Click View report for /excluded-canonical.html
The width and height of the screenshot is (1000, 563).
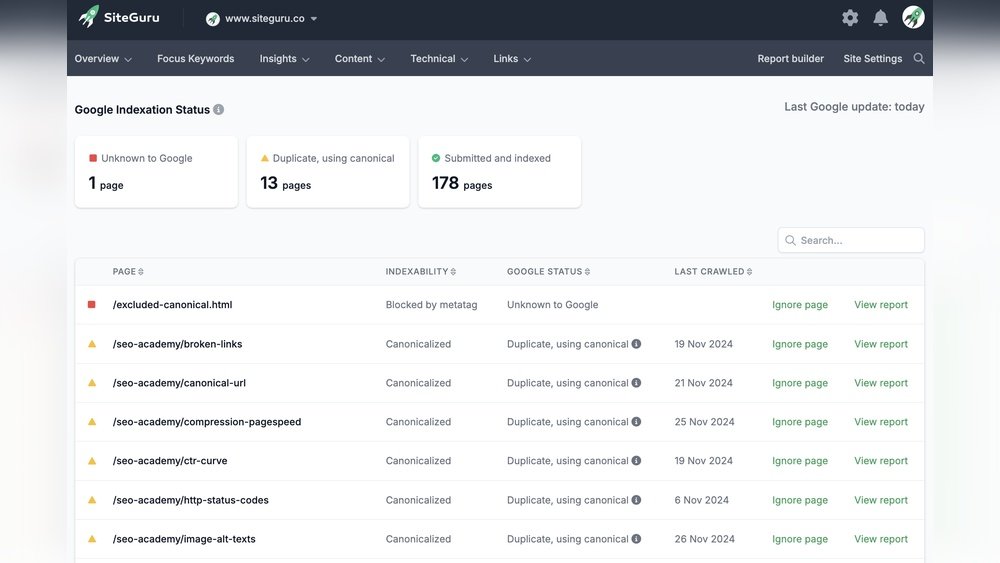(x=880, y=305)
